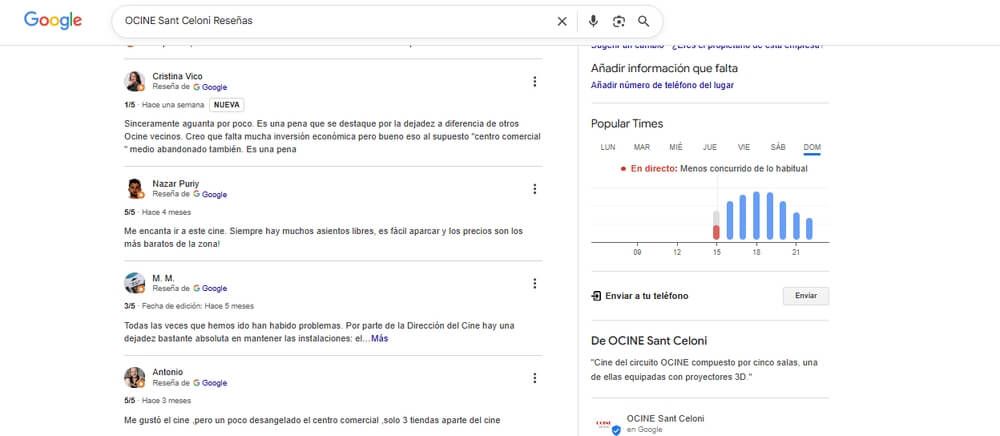Click the Google link in M. M.'s review
Screen dimensions: 1000x436
click(x=210, y=289)
